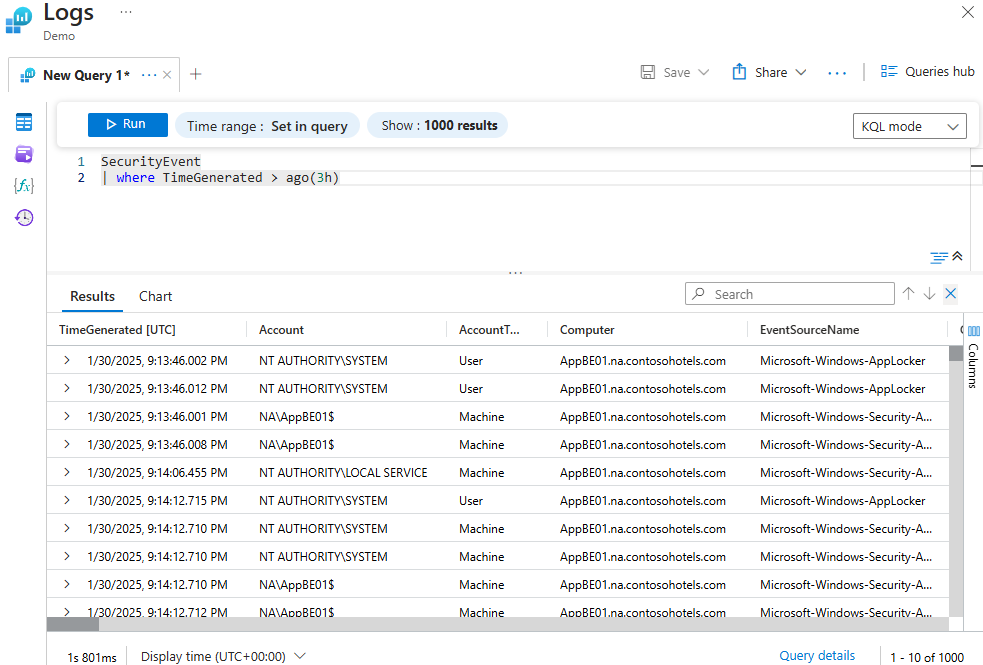Viewport: 983px width, 665px height.
Task: Open the Query history clock icon
Action: tap(24, 217)
